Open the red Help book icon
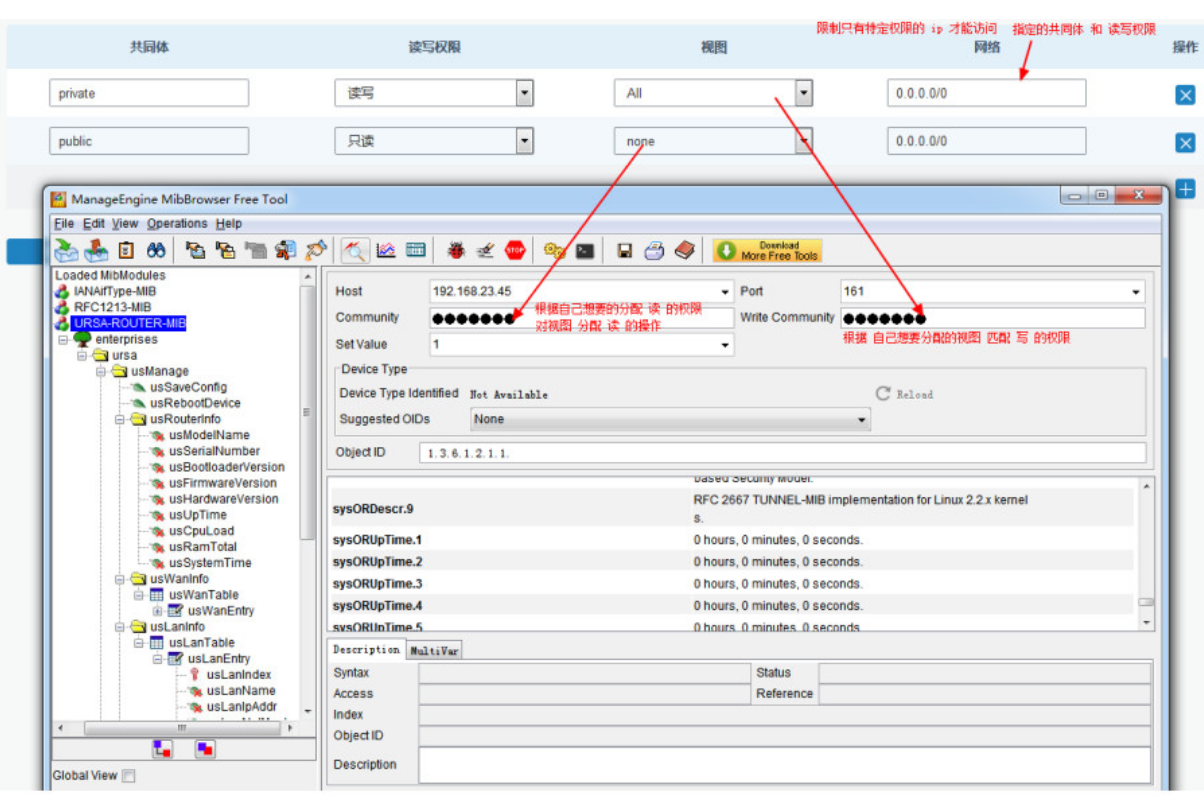This screenshot has width=1204, height=801. coord(684,250)
